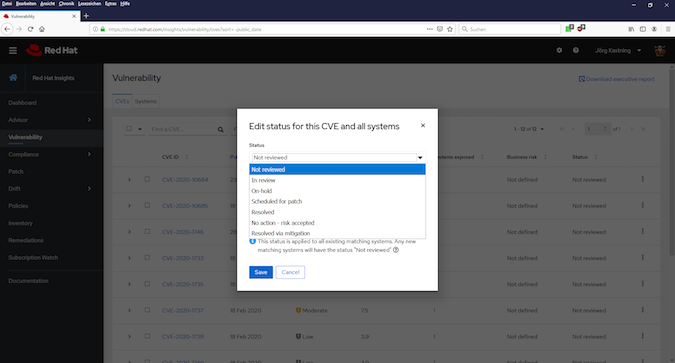This screenshot has width=675, height=363.
Task: Save the edited CVE status
Action: pyautogui.click(x=261, y=272)
